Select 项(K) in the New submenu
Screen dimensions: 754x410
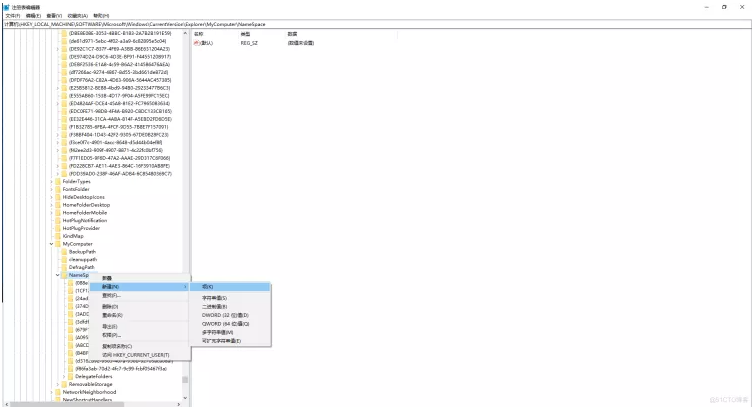[x=230, y=286]
